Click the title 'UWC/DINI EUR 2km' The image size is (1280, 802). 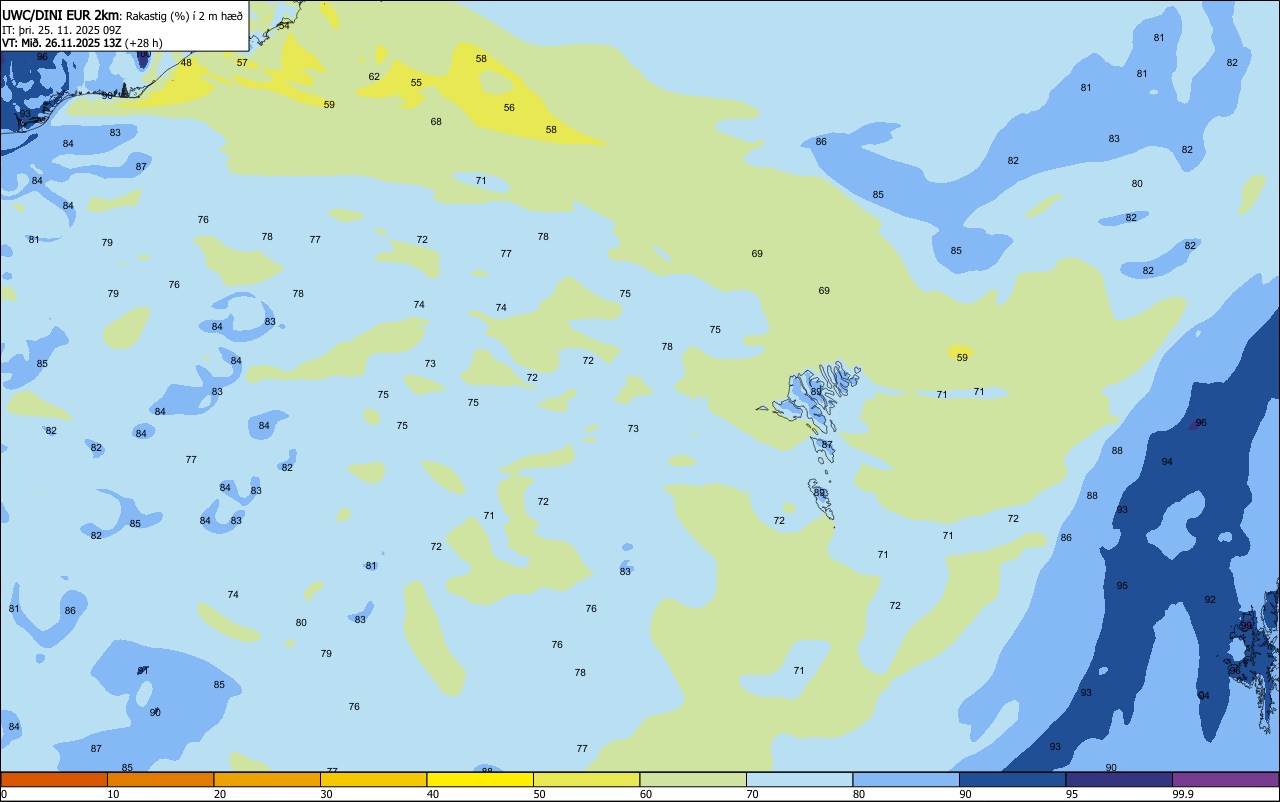pos(61,15)
